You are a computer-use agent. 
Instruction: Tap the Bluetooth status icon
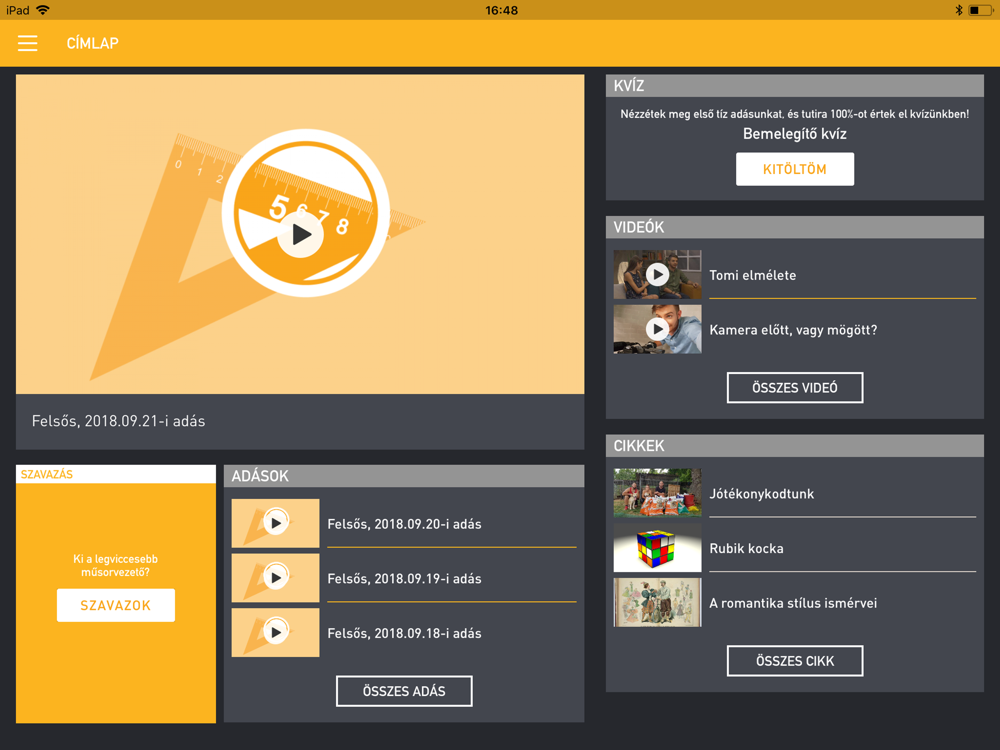coord(959,10)
